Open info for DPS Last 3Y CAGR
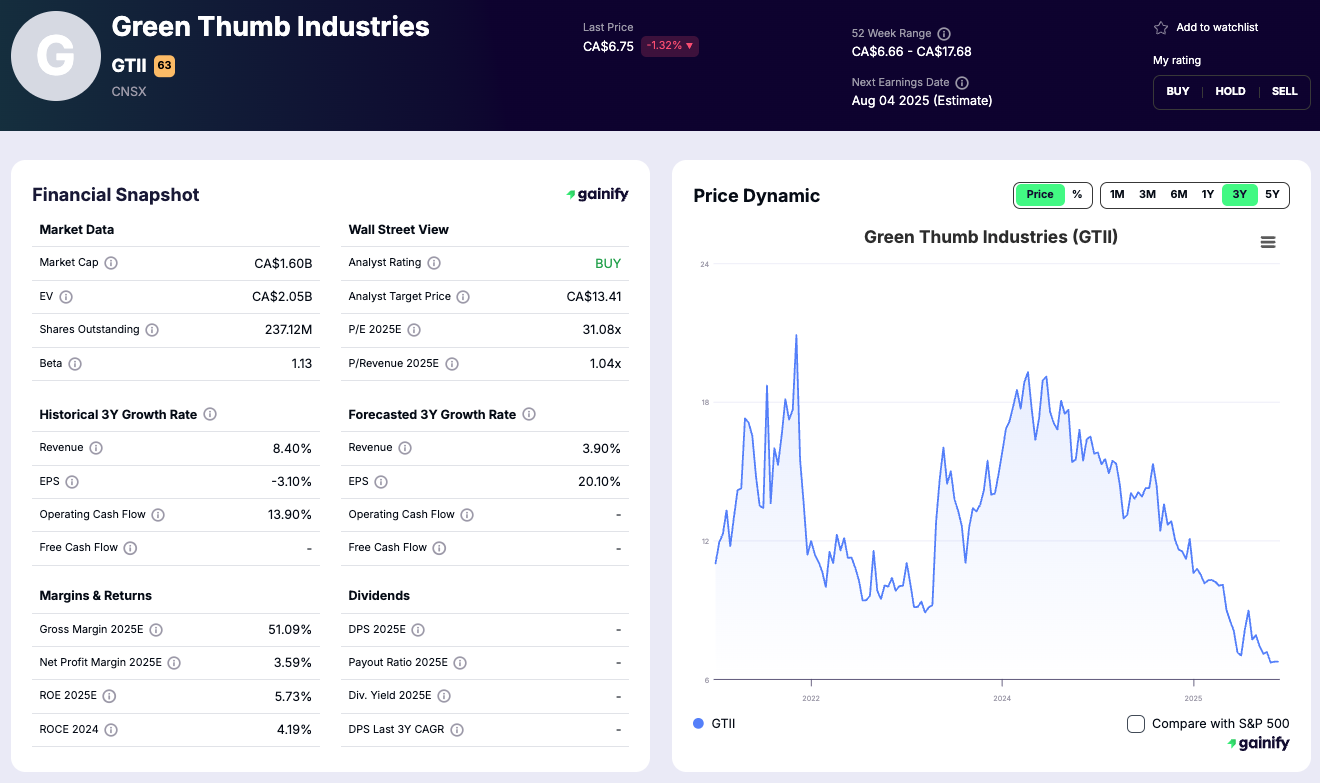Viewport: 1320px width, 783px height. pos(457,730)
